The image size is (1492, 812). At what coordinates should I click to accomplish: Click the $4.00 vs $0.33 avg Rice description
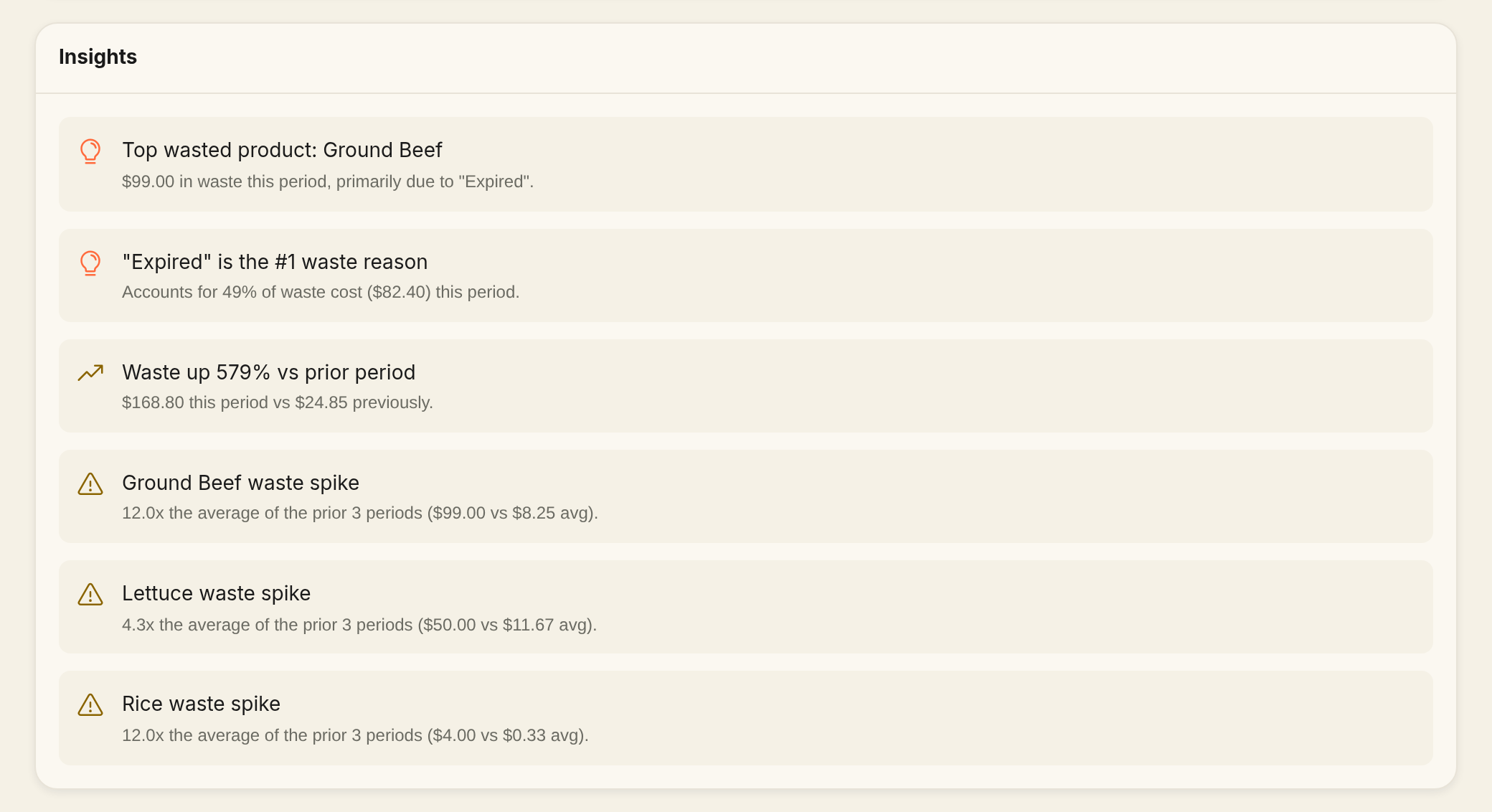[355, 735]
